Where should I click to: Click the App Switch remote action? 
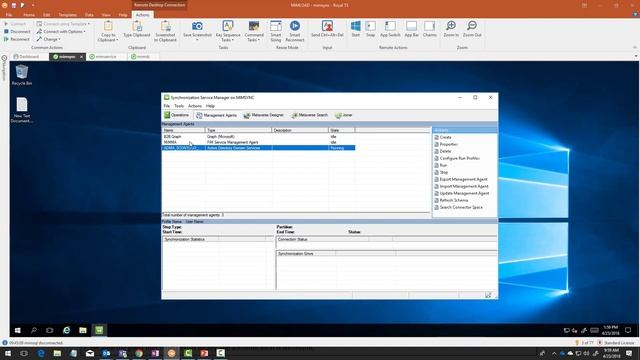(390, 29)
